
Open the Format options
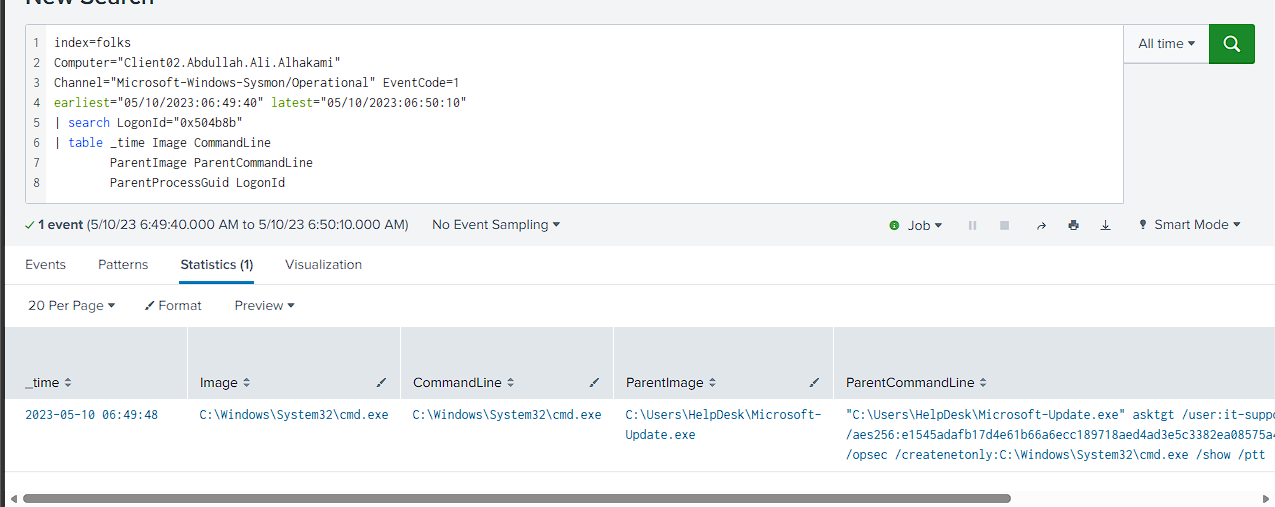coord(173,305)
